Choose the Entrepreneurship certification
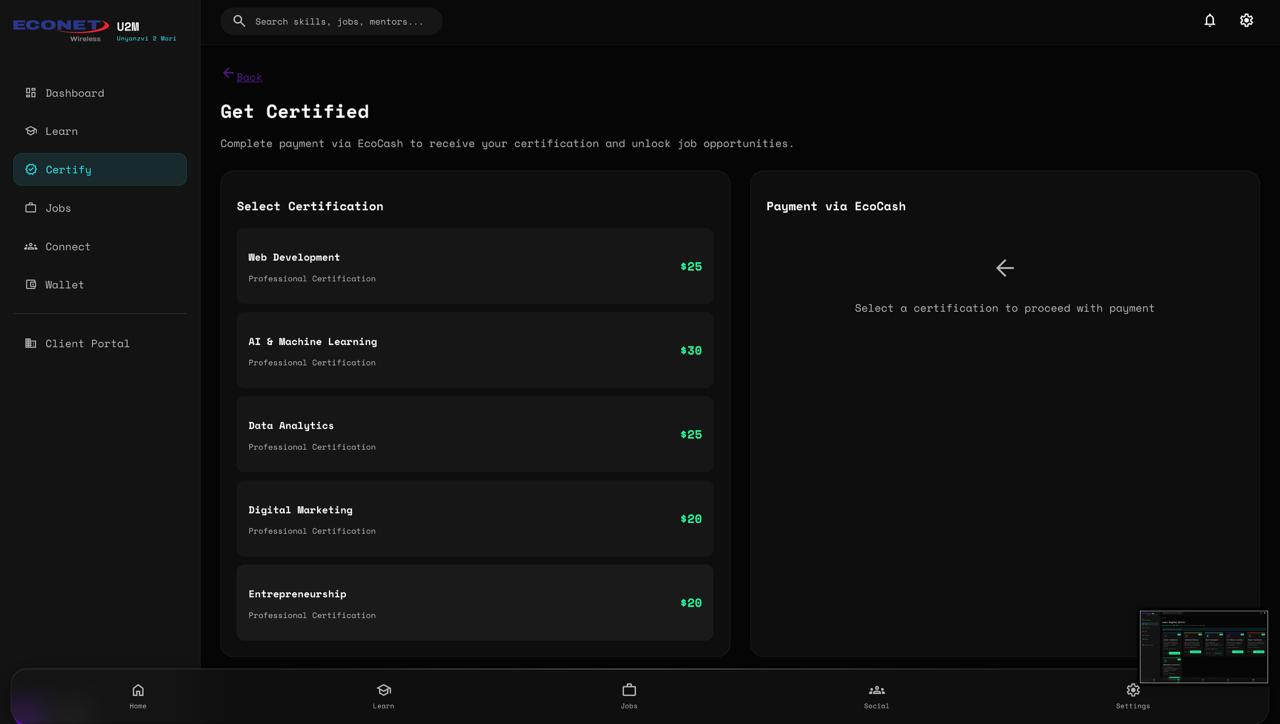The image size is (1280, 724). pyautogui.click(x=475, y=602)
